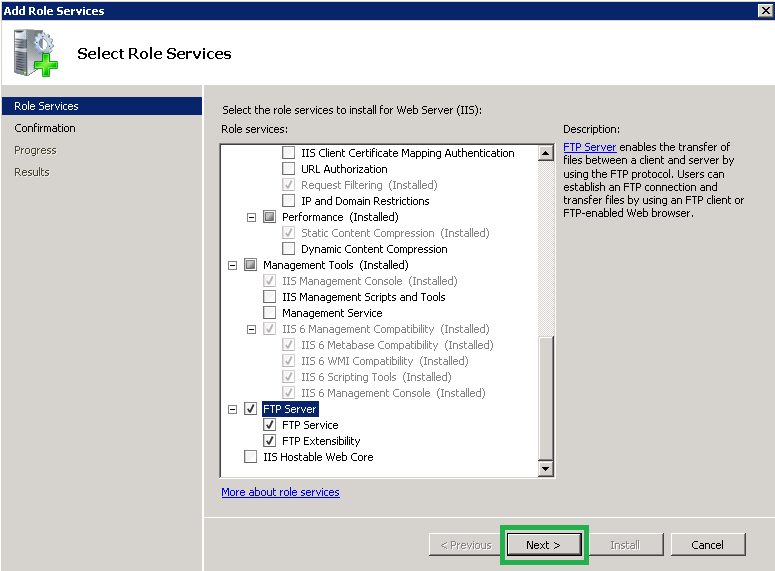The width and height of the screenshot is (775, 571).
Task: Cancel the role services wizard
Action: pos(708,545)
